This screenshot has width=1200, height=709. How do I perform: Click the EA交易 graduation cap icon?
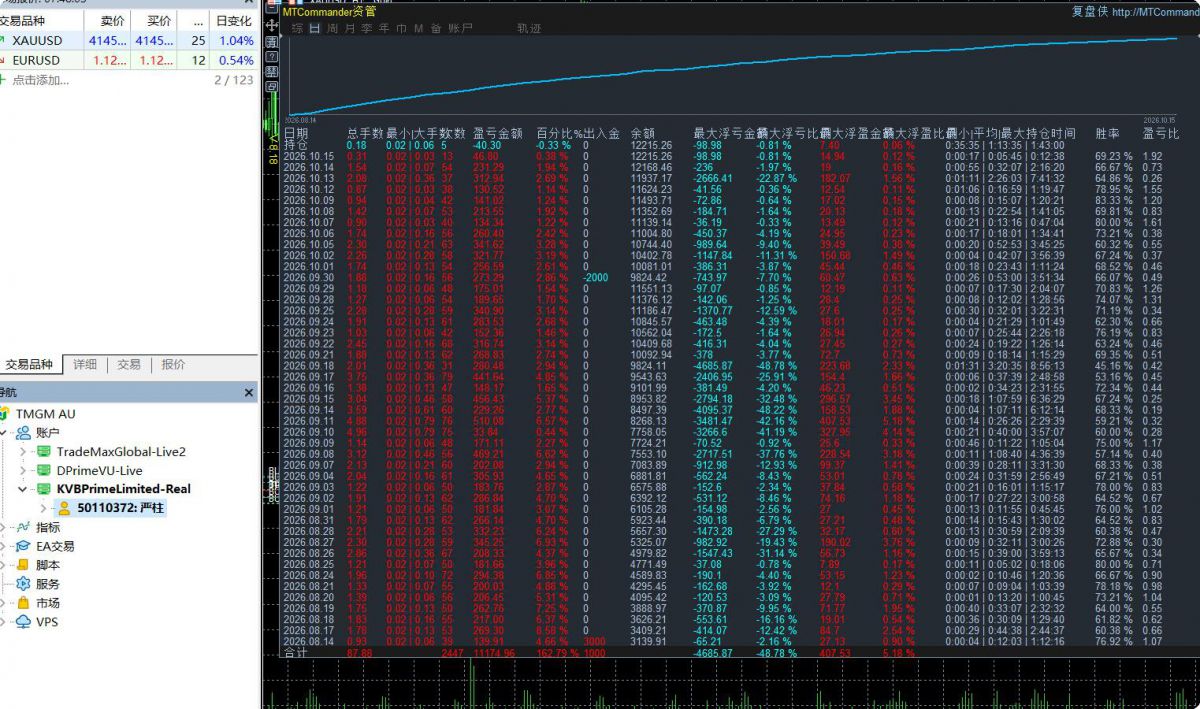[x=23, y=546]
